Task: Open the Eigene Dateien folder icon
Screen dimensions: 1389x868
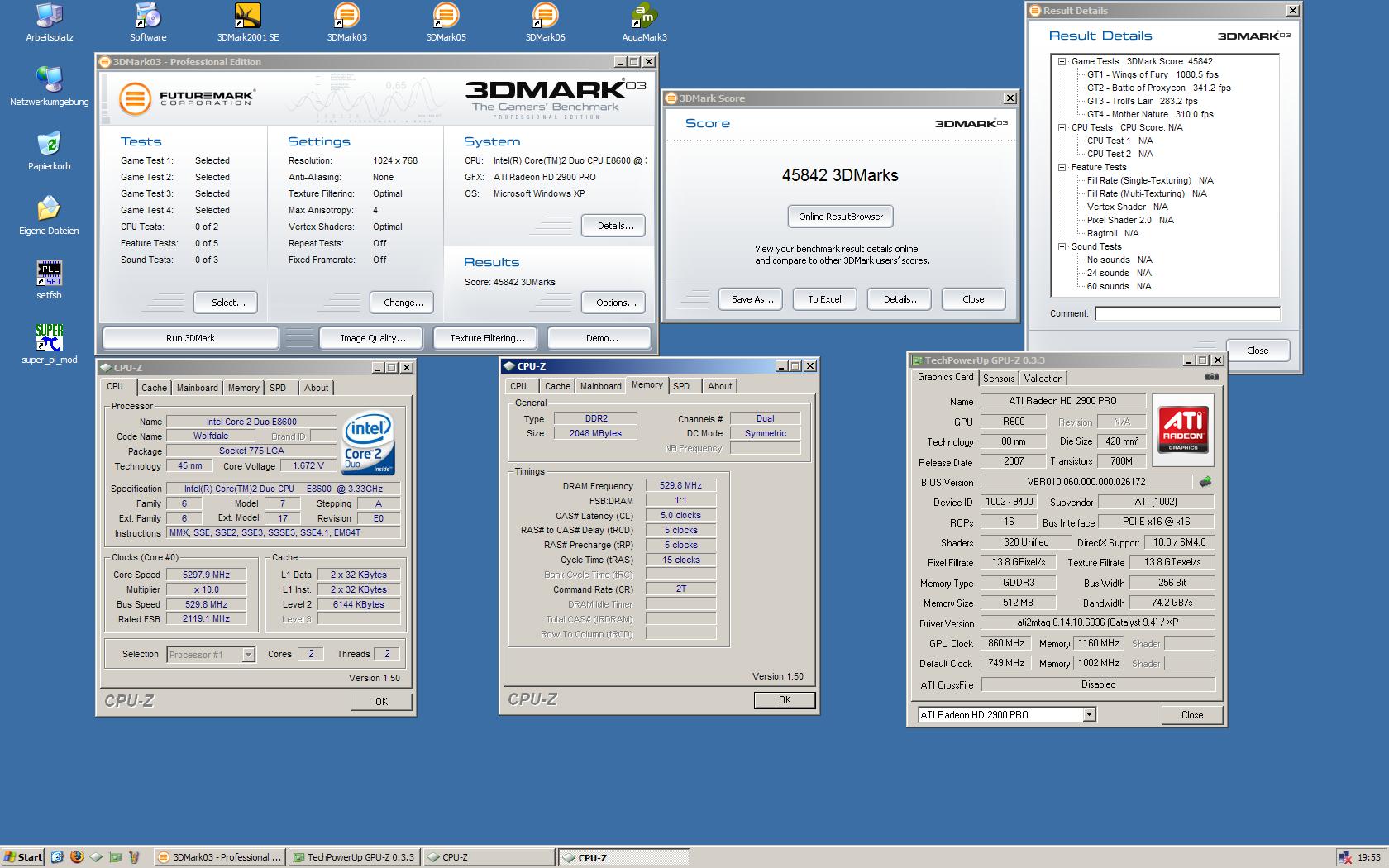Action: (50, 216)
